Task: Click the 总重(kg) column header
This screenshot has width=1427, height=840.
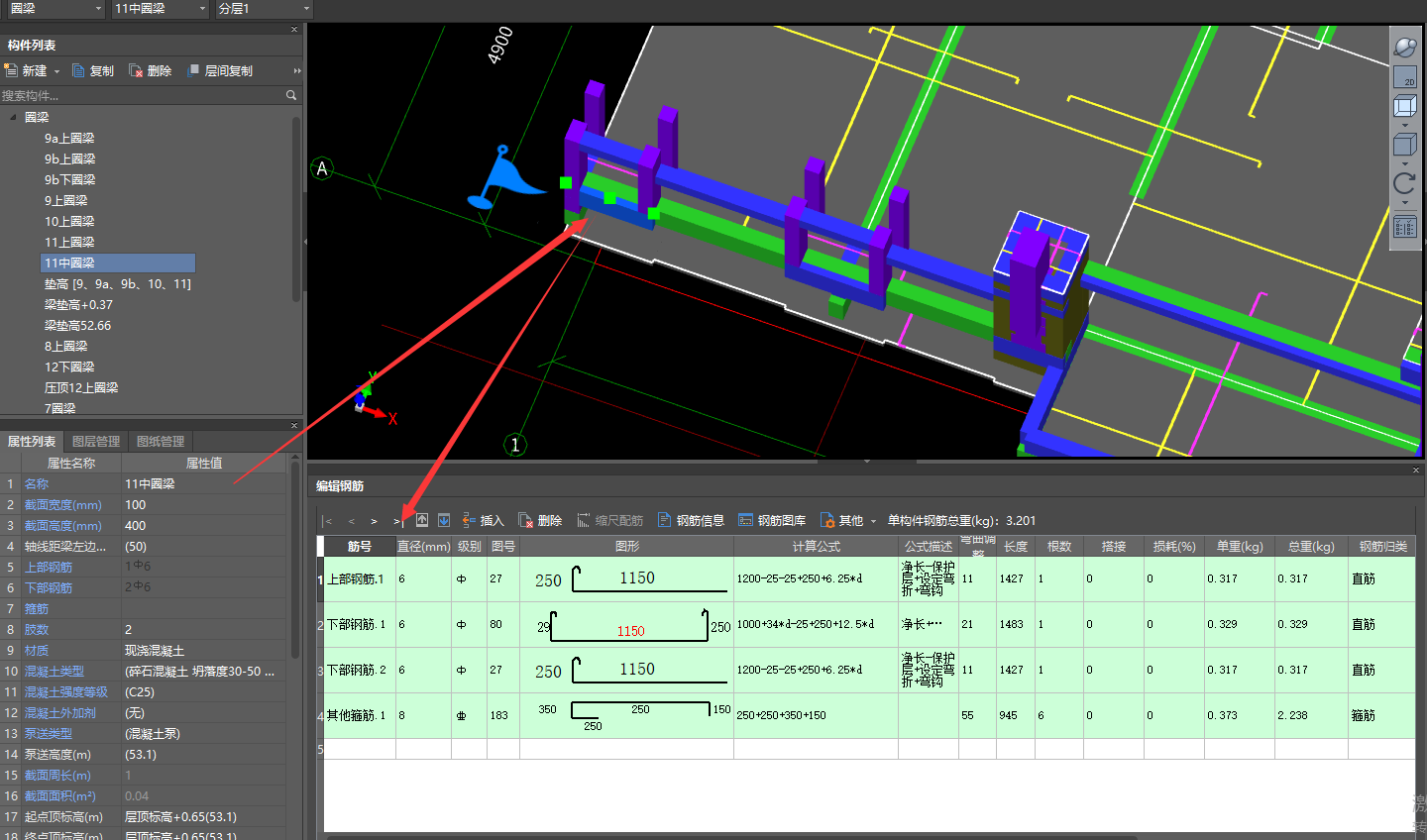Action: pyautogui.click(x=1311, y=547)
